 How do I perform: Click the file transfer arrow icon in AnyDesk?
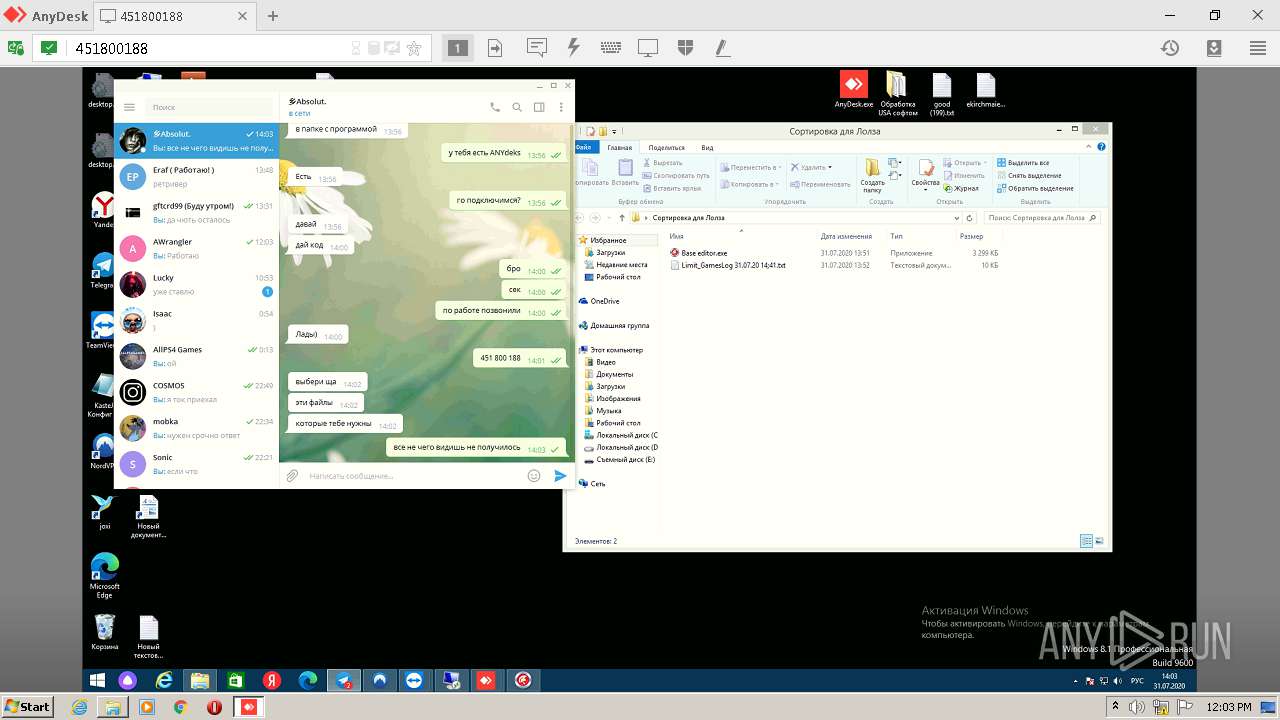click(x=495, y=48)
